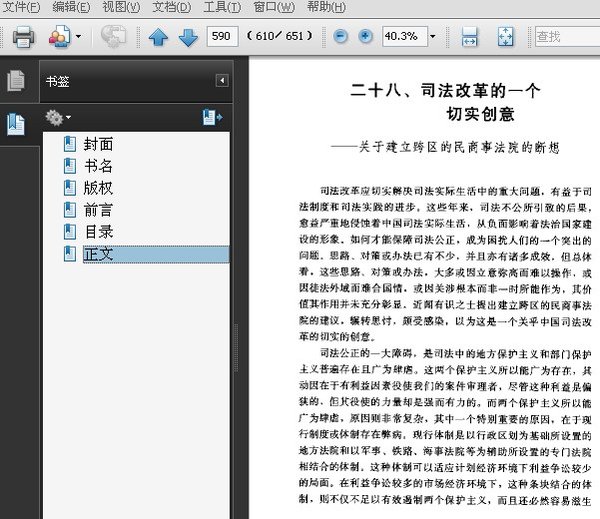Select the fit full page icon
600x519 pixels.
505,37
